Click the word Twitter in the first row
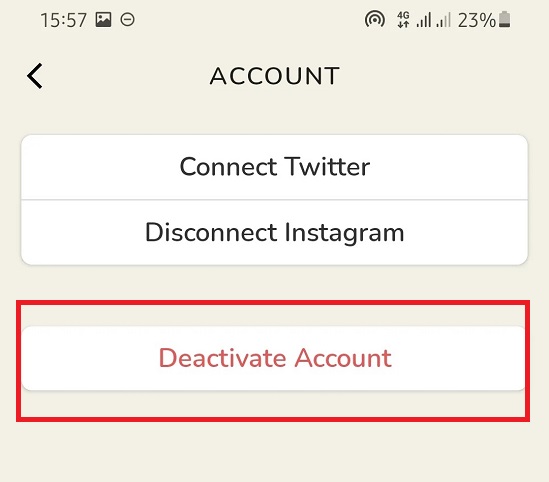The image size is (549, 482). coord(327,166)
